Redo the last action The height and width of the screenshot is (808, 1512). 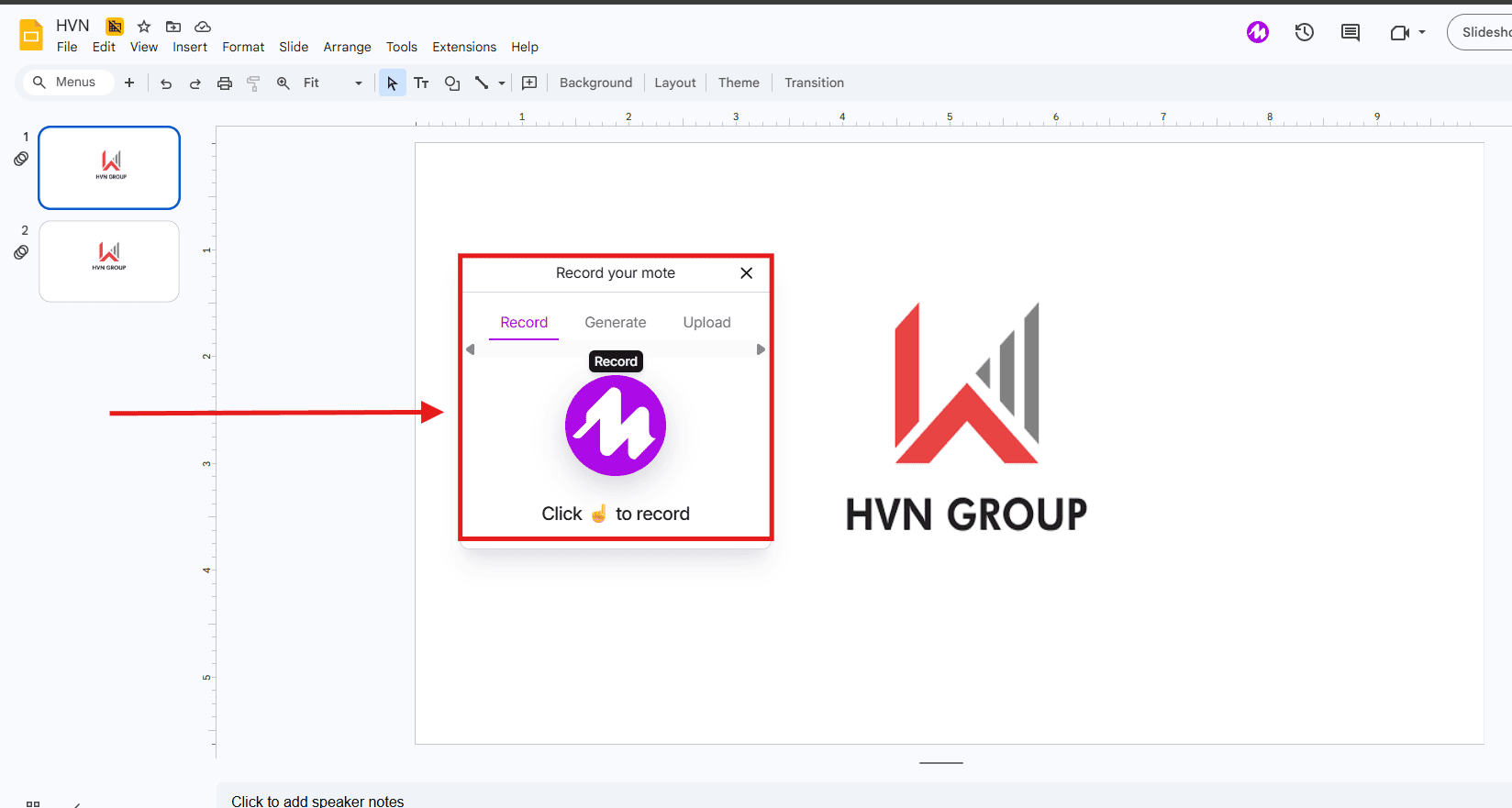(195, 83)
